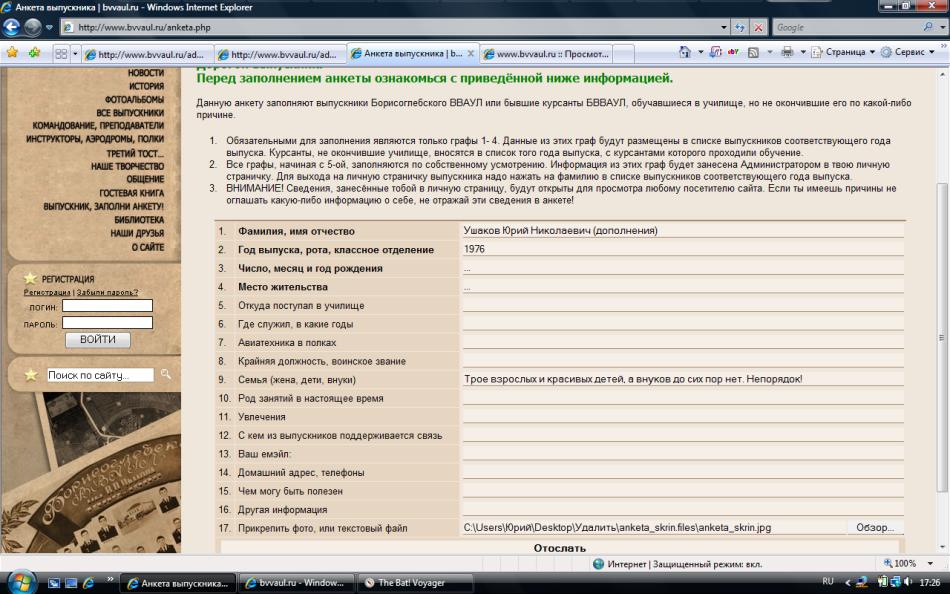This screenshot has height=594, width=950.
Task: Open the search provider dropdown arrow
Action: point(942,27)
